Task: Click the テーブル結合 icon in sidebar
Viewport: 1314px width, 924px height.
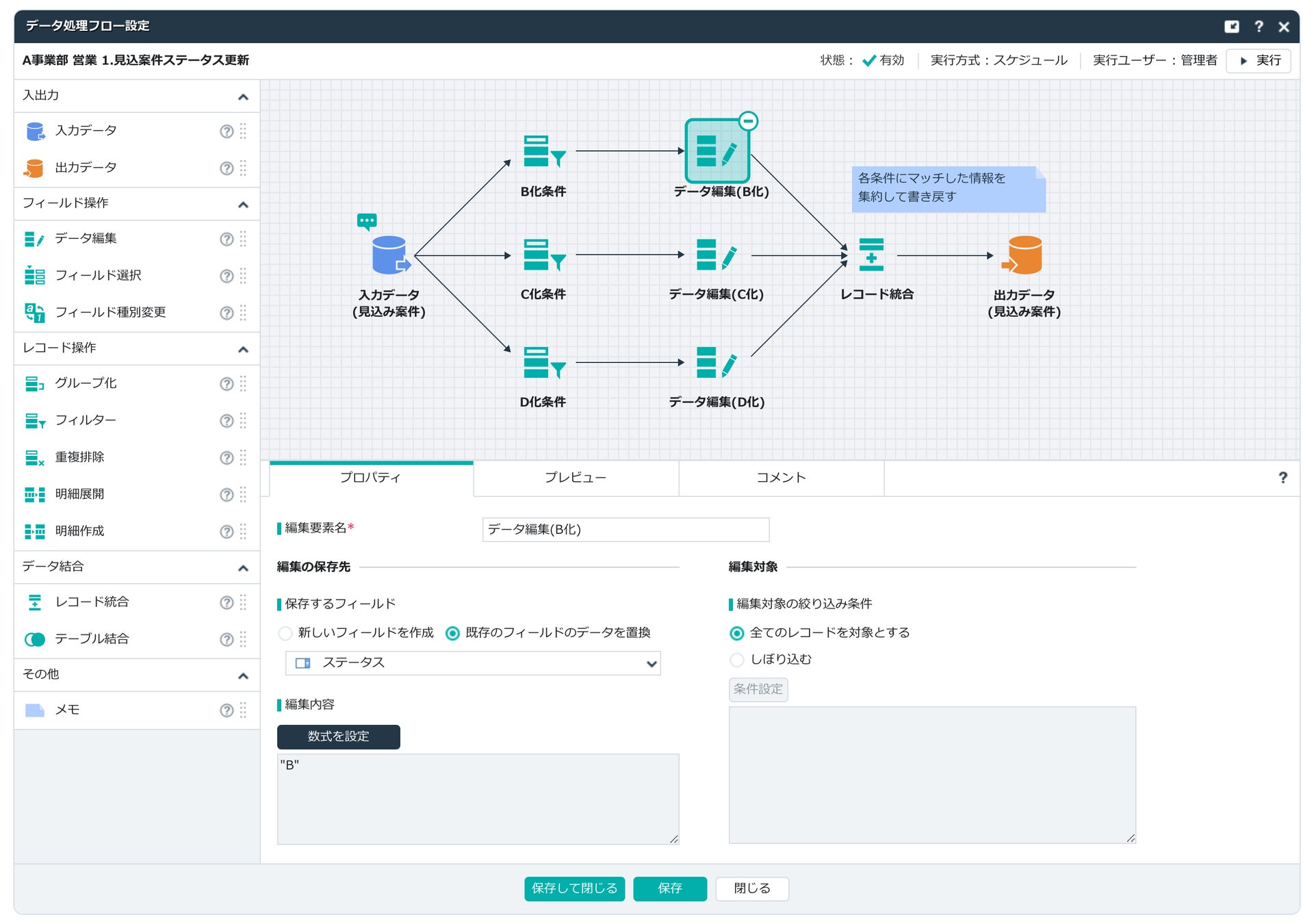Action: 34,639
